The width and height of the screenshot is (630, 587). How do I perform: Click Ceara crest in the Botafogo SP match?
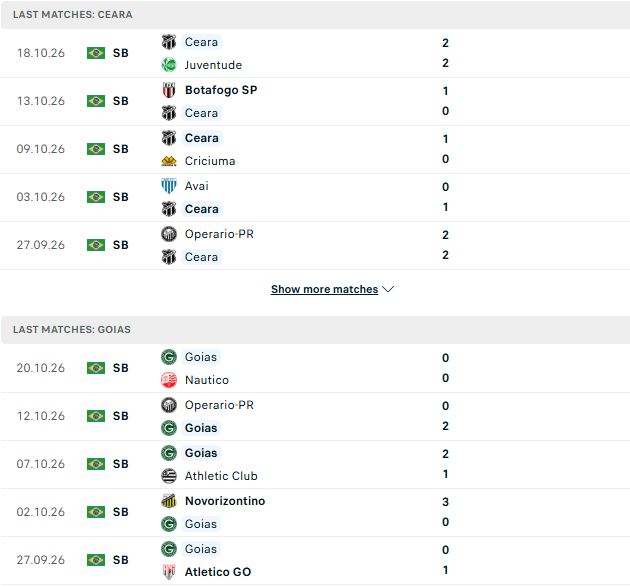(x=169, y=113)
